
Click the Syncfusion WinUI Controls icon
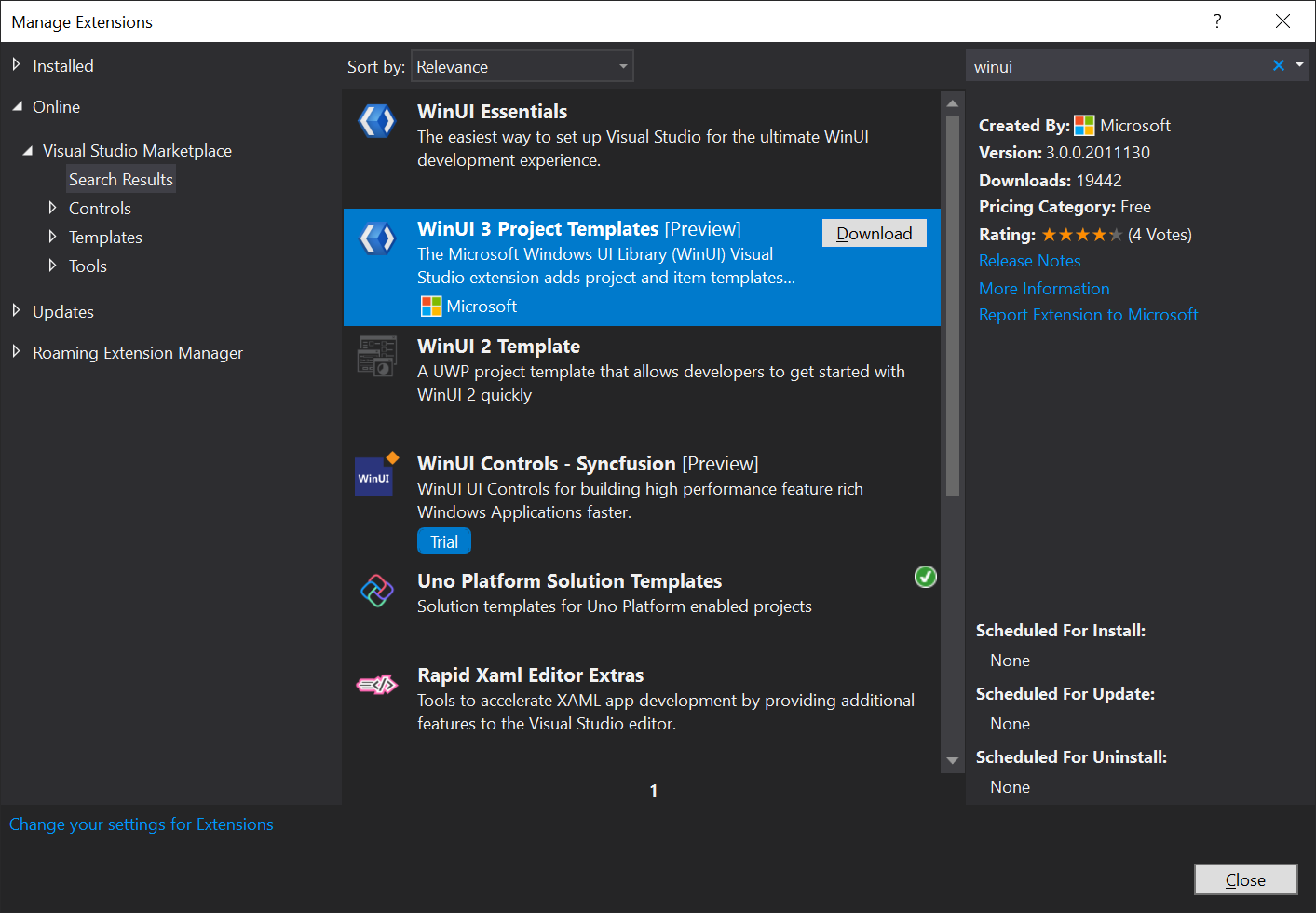point(375,475)
